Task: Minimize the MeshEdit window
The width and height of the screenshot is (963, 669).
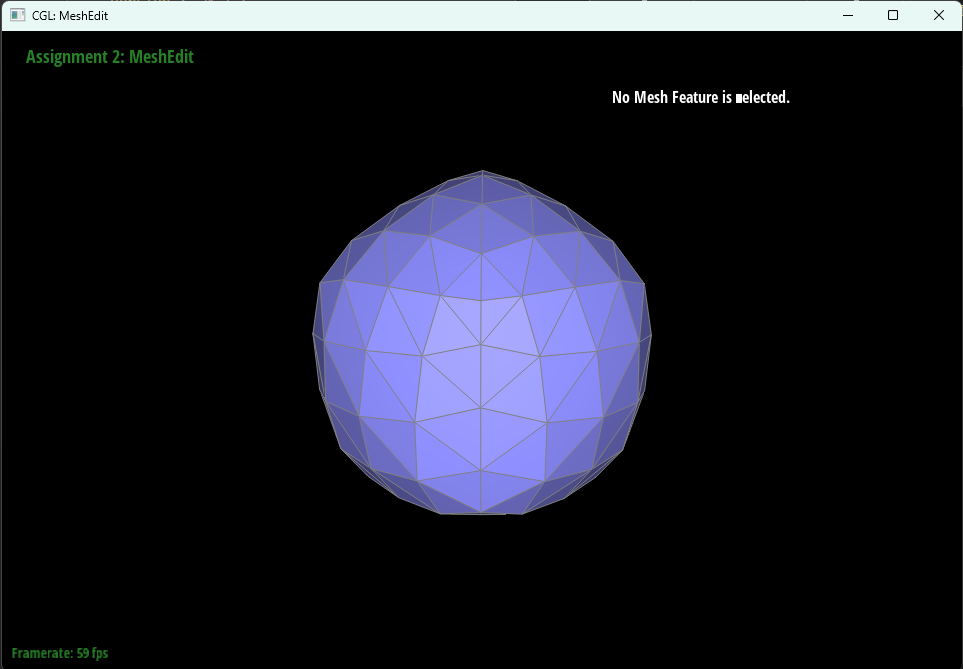Action: click(847, 15)
